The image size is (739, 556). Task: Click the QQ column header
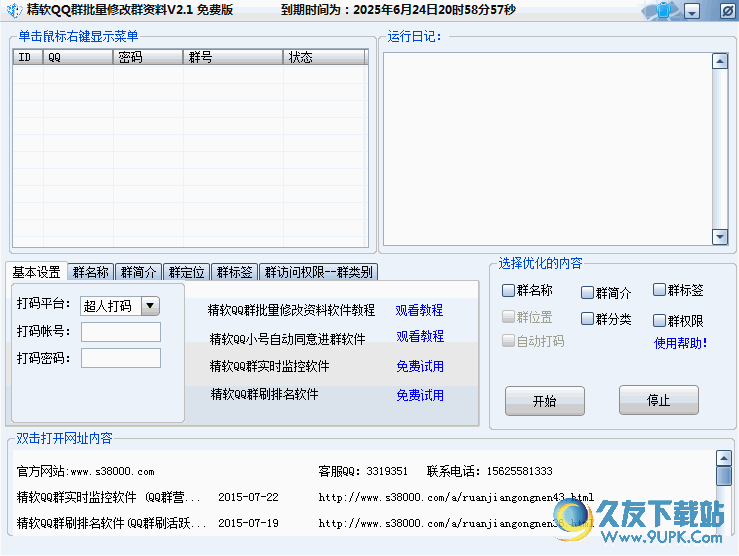78,57
